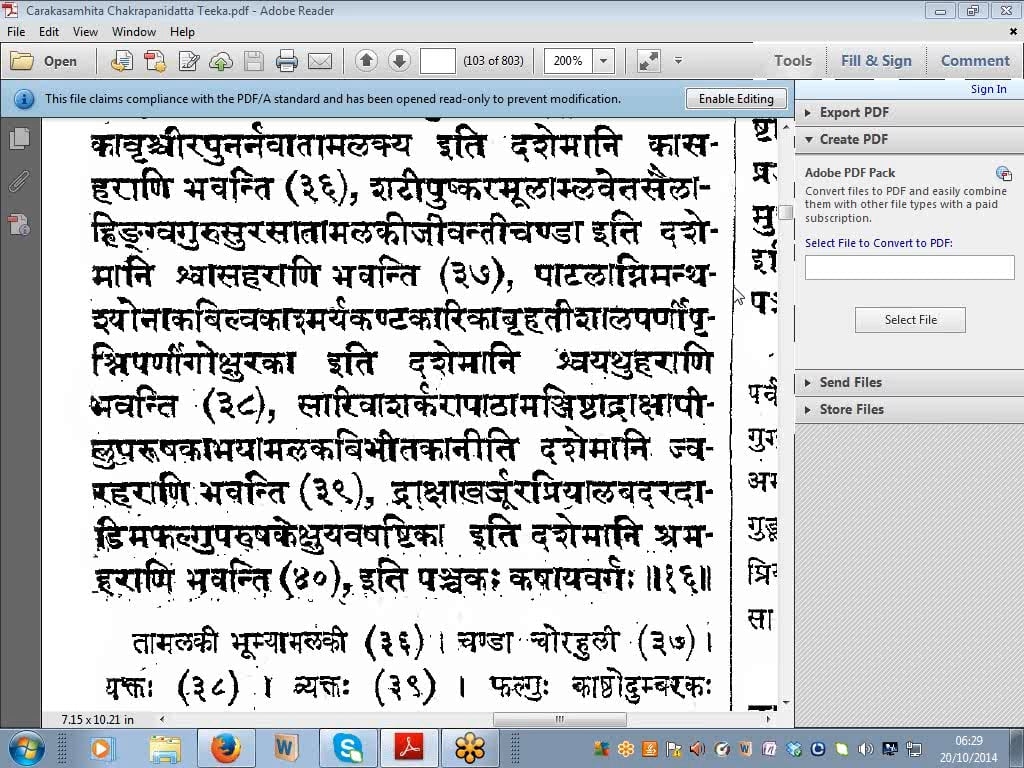Open the zoom level dropdown arrow
This screenshot has width=1024, height=768.
[603, 61]
